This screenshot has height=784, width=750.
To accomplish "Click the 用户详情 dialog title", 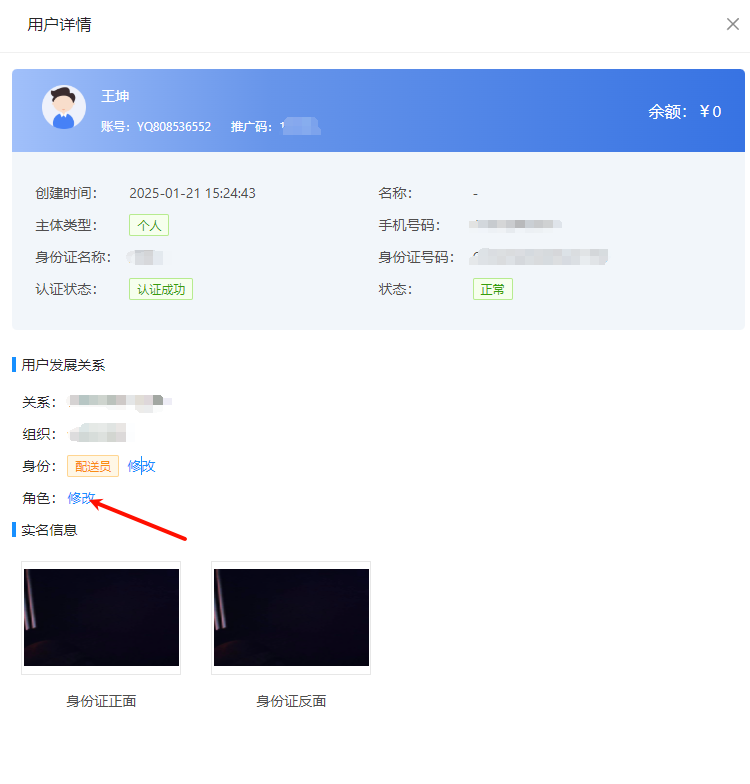I will click(59, 24).
